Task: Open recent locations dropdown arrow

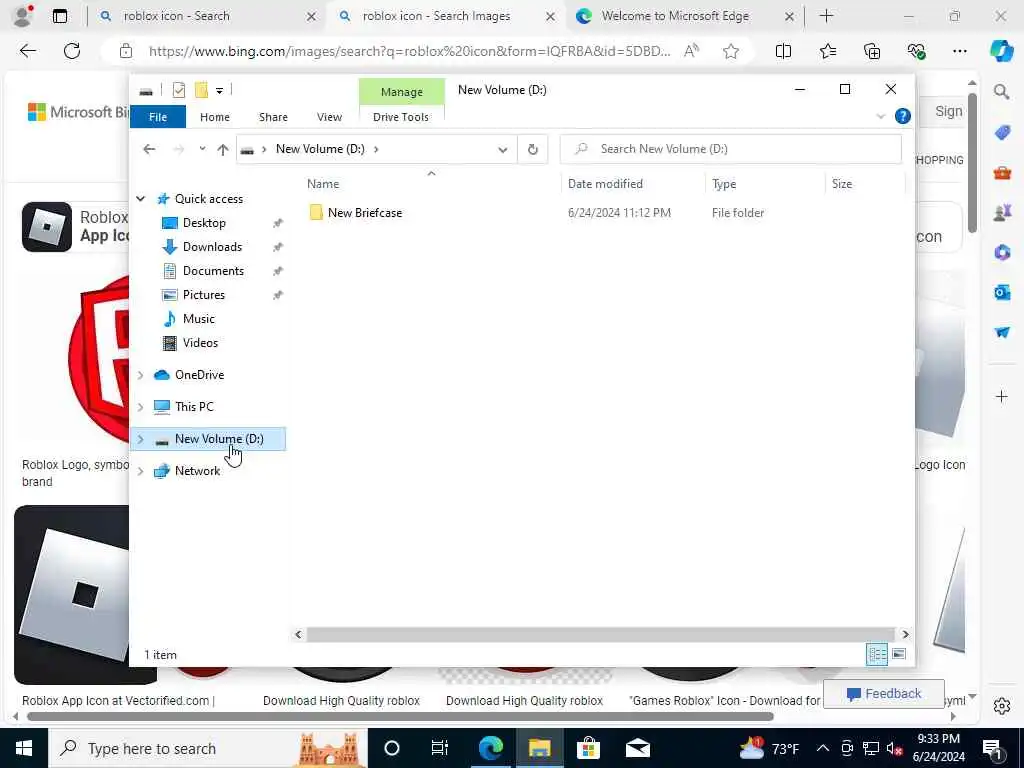Action: [202, 149]
